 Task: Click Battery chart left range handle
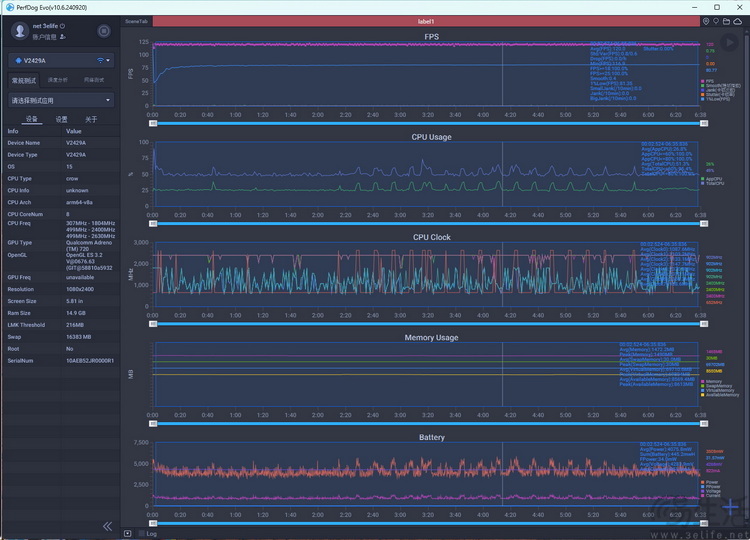click(153, 524)
